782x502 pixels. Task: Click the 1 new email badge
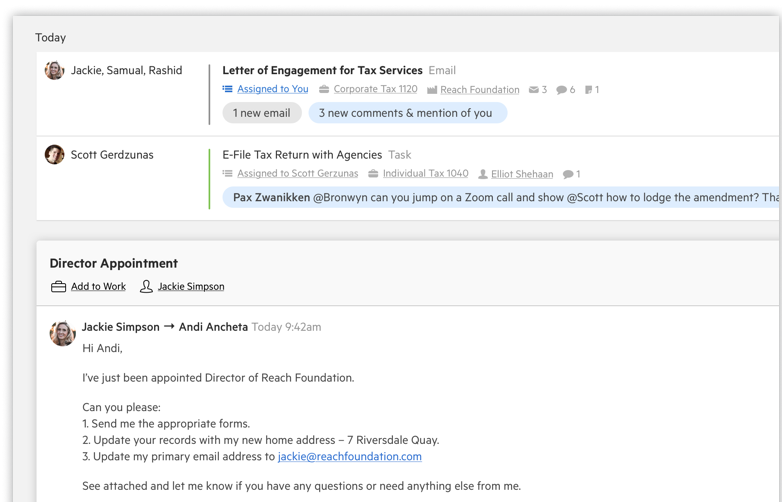pos(261,113)
